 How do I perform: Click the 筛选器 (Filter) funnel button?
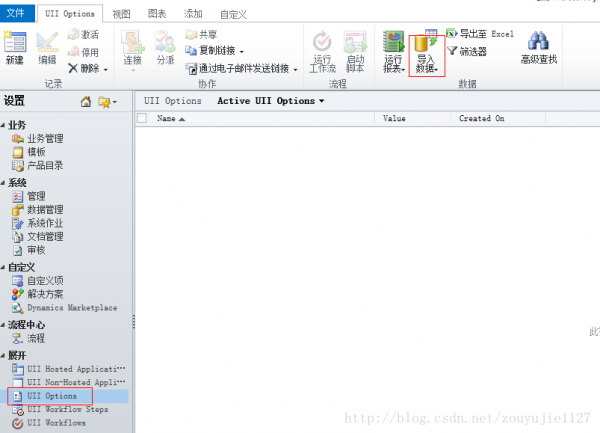466,51
